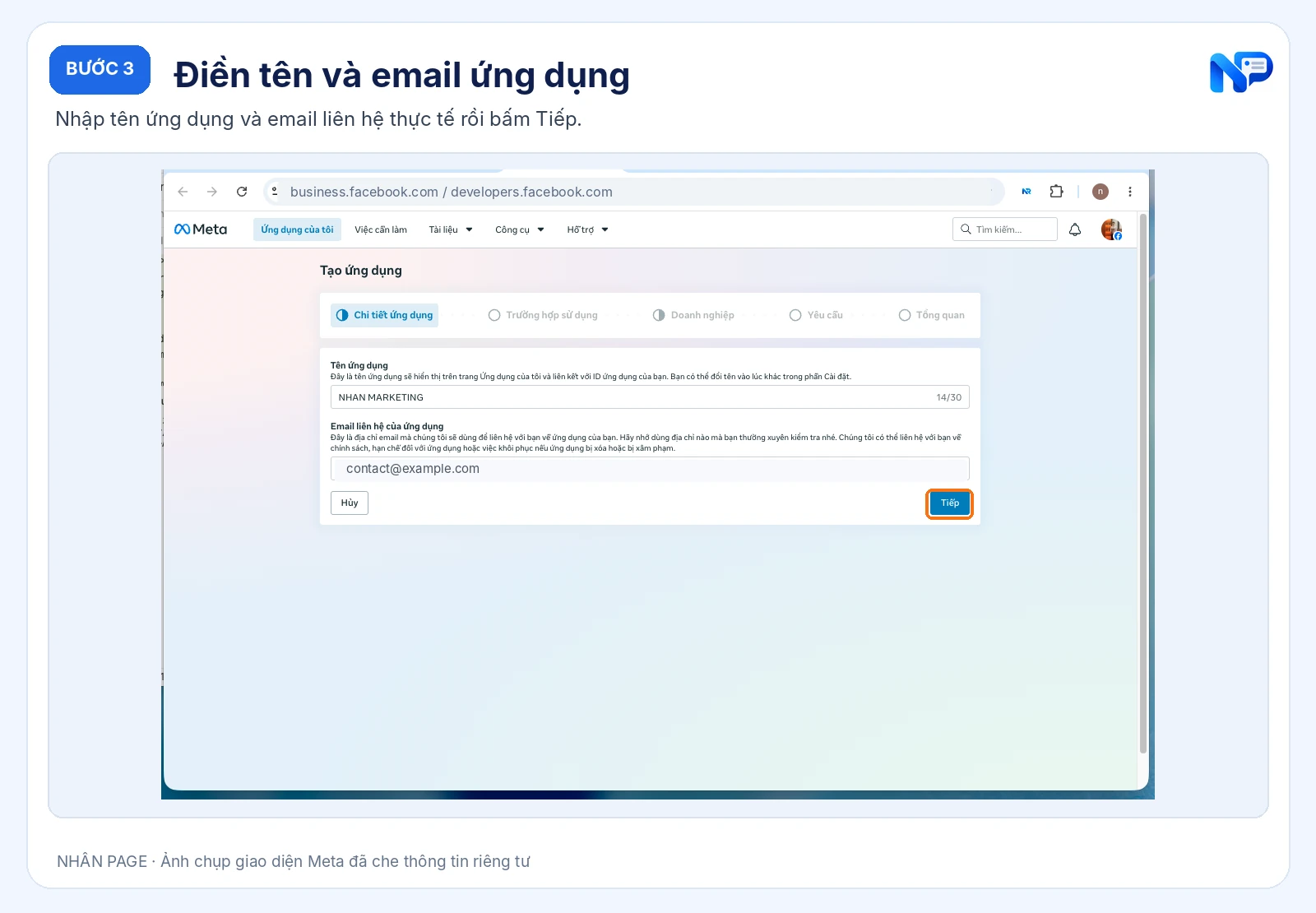Reload the page with refresh icon
Screen dimensions: 1316x913
242,192
